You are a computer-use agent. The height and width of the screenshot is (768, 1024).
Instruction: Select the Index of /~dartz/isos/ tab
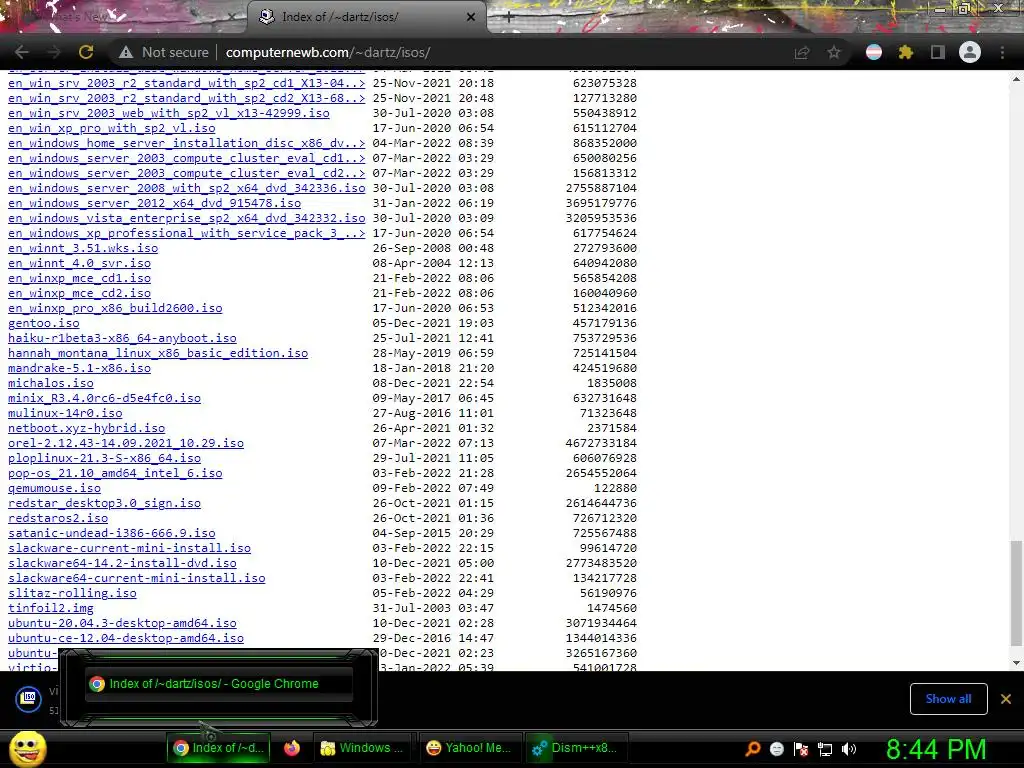pyautogui.click(x=366, y=17)
